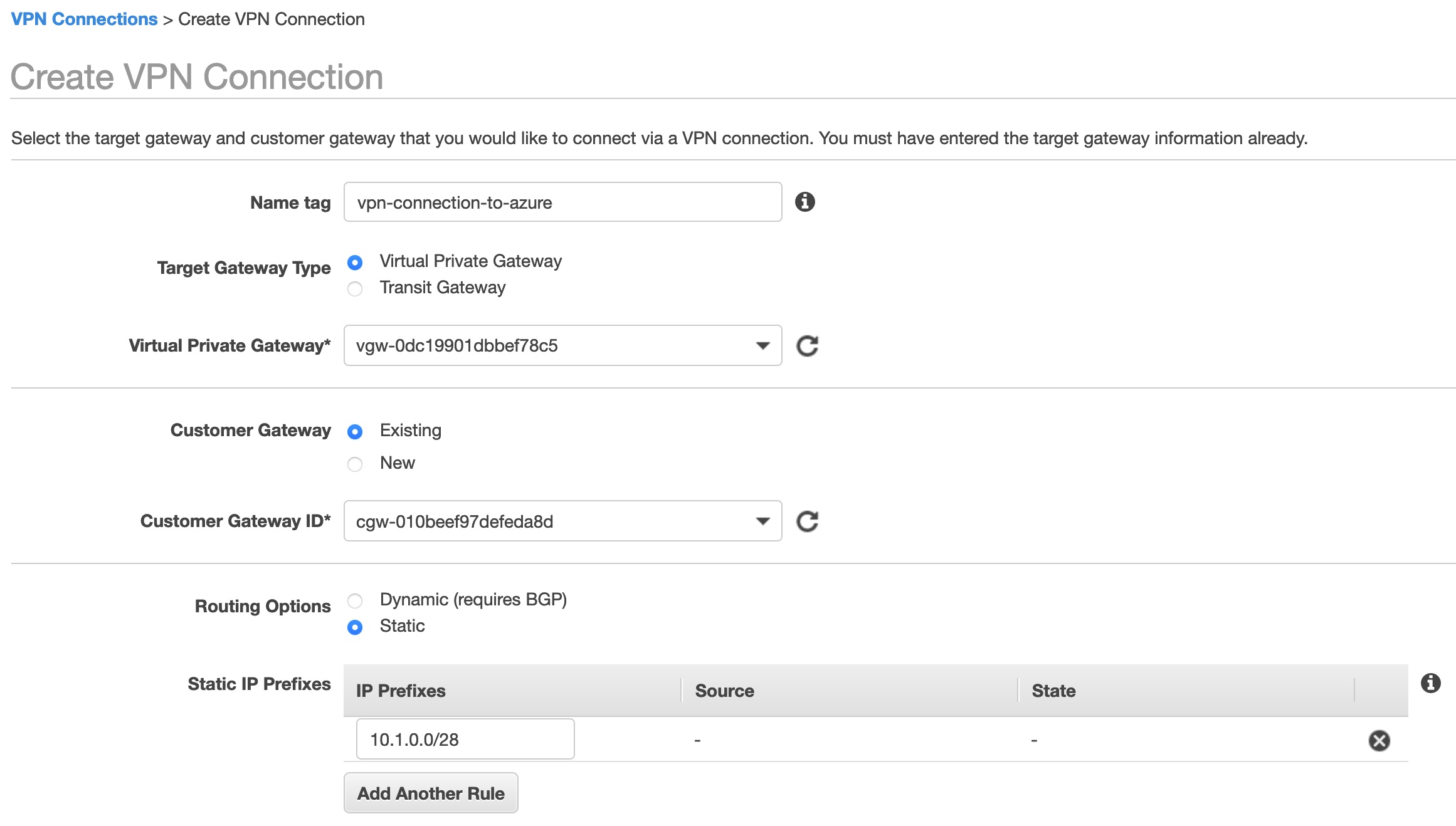
Task: Focus the Name tag input field
Action: click(562, 202)
